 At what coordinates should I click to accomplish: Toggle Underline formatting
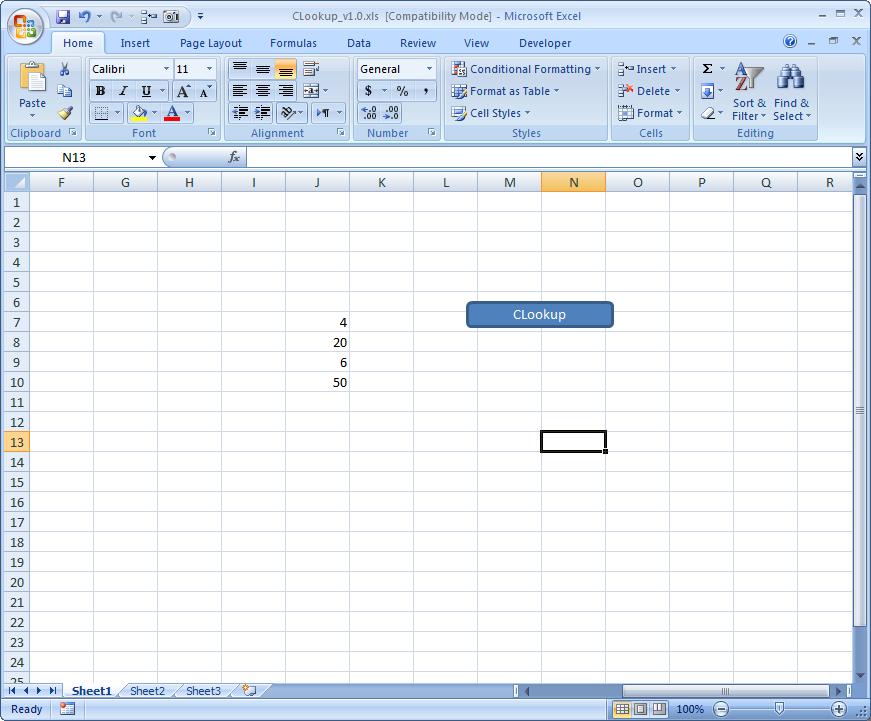pyautogui.click(x=146, y=91)
